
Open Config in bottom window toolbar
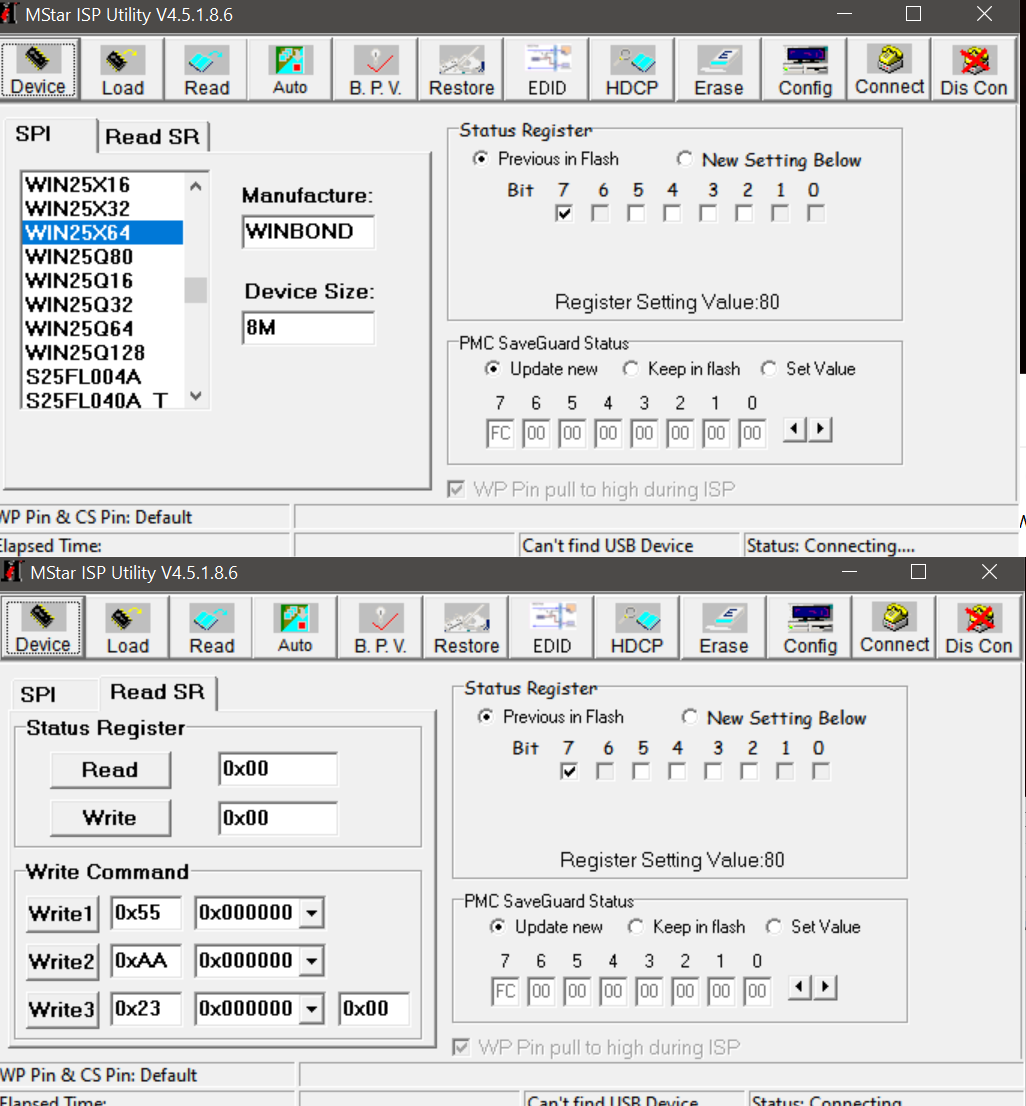click(x=810, y=627)
